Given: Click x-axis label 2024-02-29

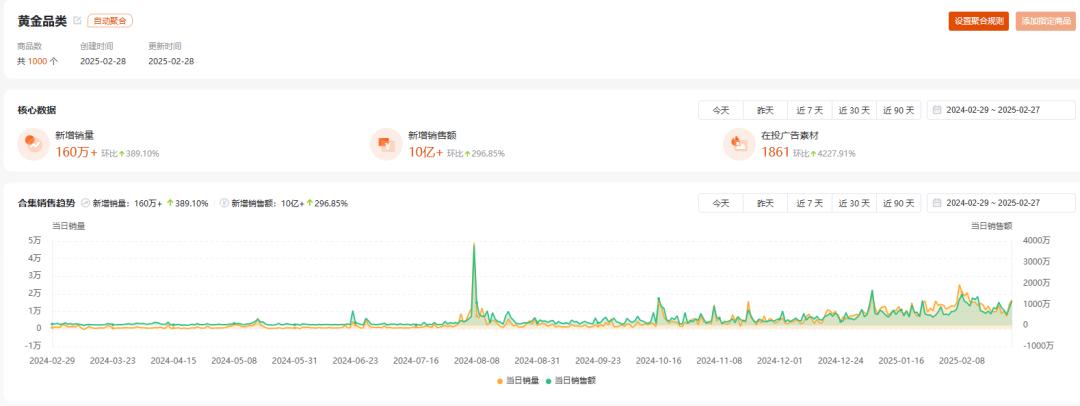Looking at the screenshot, I should (x=52, y=360).
